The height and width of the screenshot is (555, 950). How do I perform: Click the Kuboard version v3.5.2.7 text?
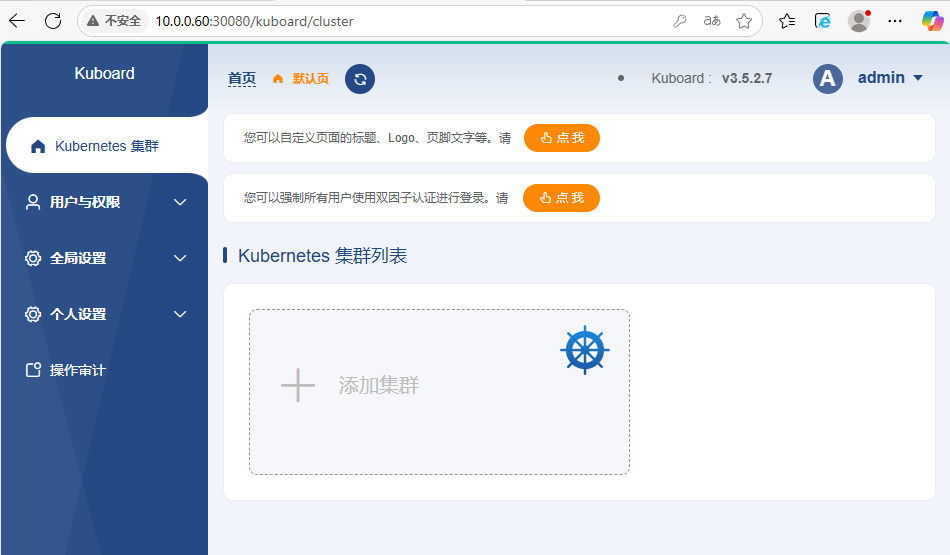pyautogui.click(x=746, y=78)
